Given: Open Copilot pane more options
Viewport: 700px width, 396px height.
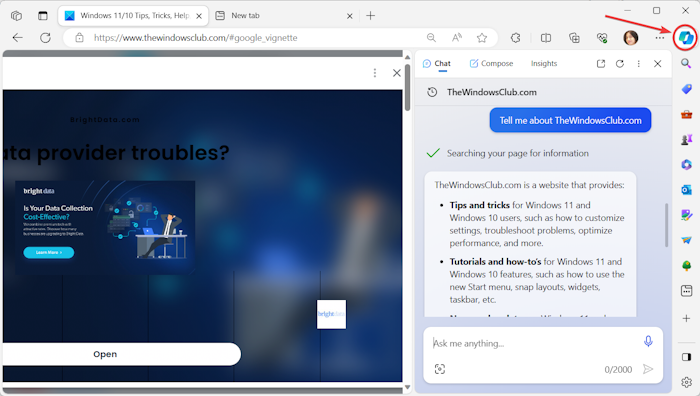Looking at the screenshot, I should point(638,64).
